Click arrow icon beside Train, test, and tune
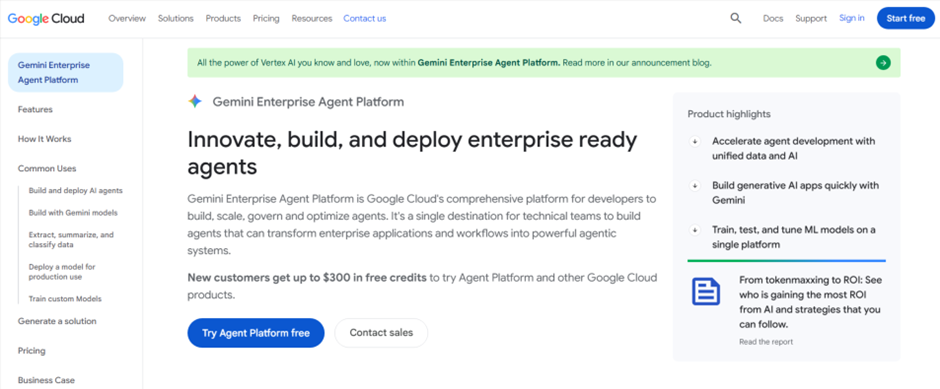 695,230
